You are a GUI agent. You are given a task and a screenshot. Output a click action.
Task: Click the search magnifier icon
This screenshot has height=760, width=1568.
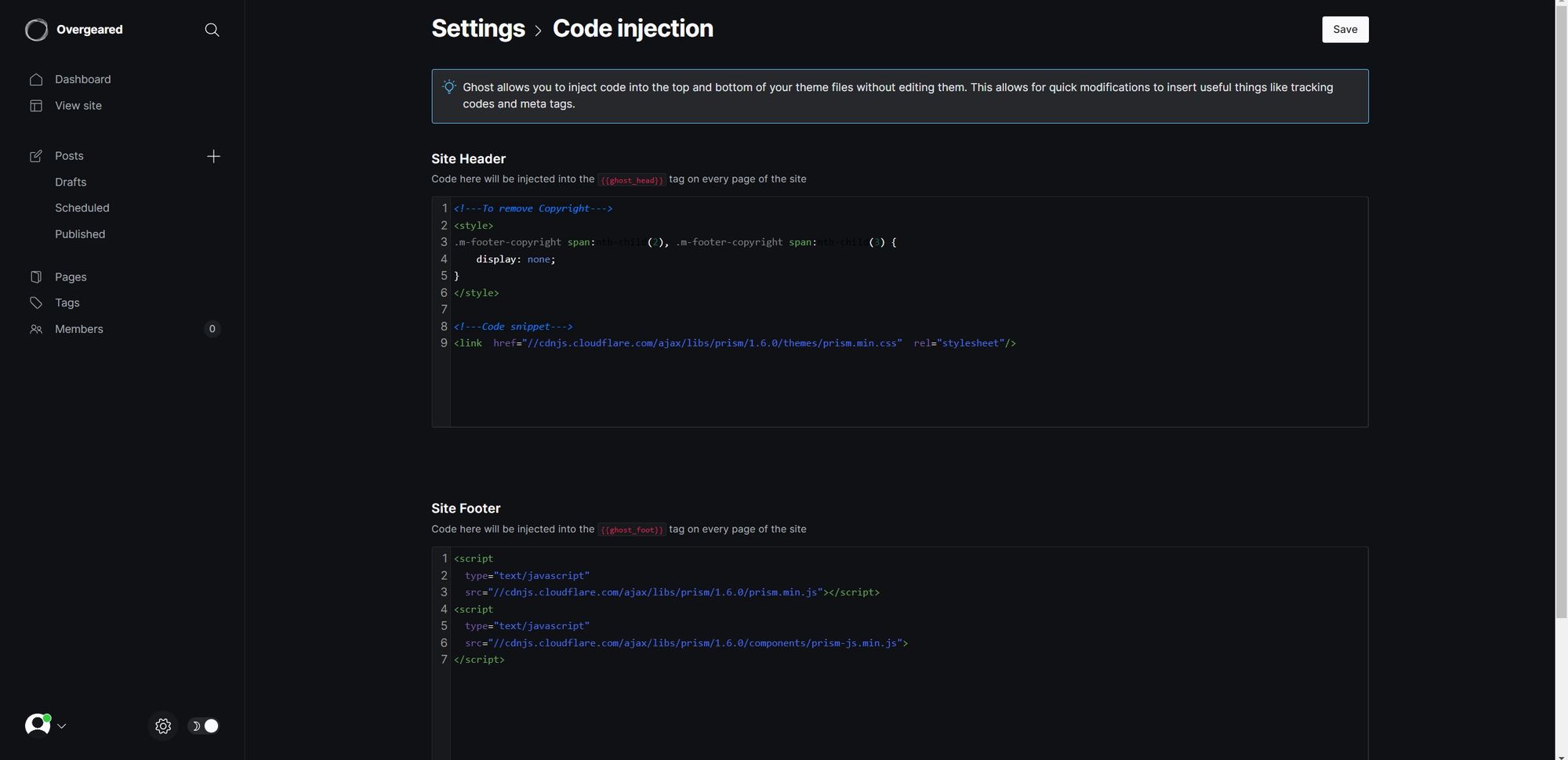[x=212, y=30]
